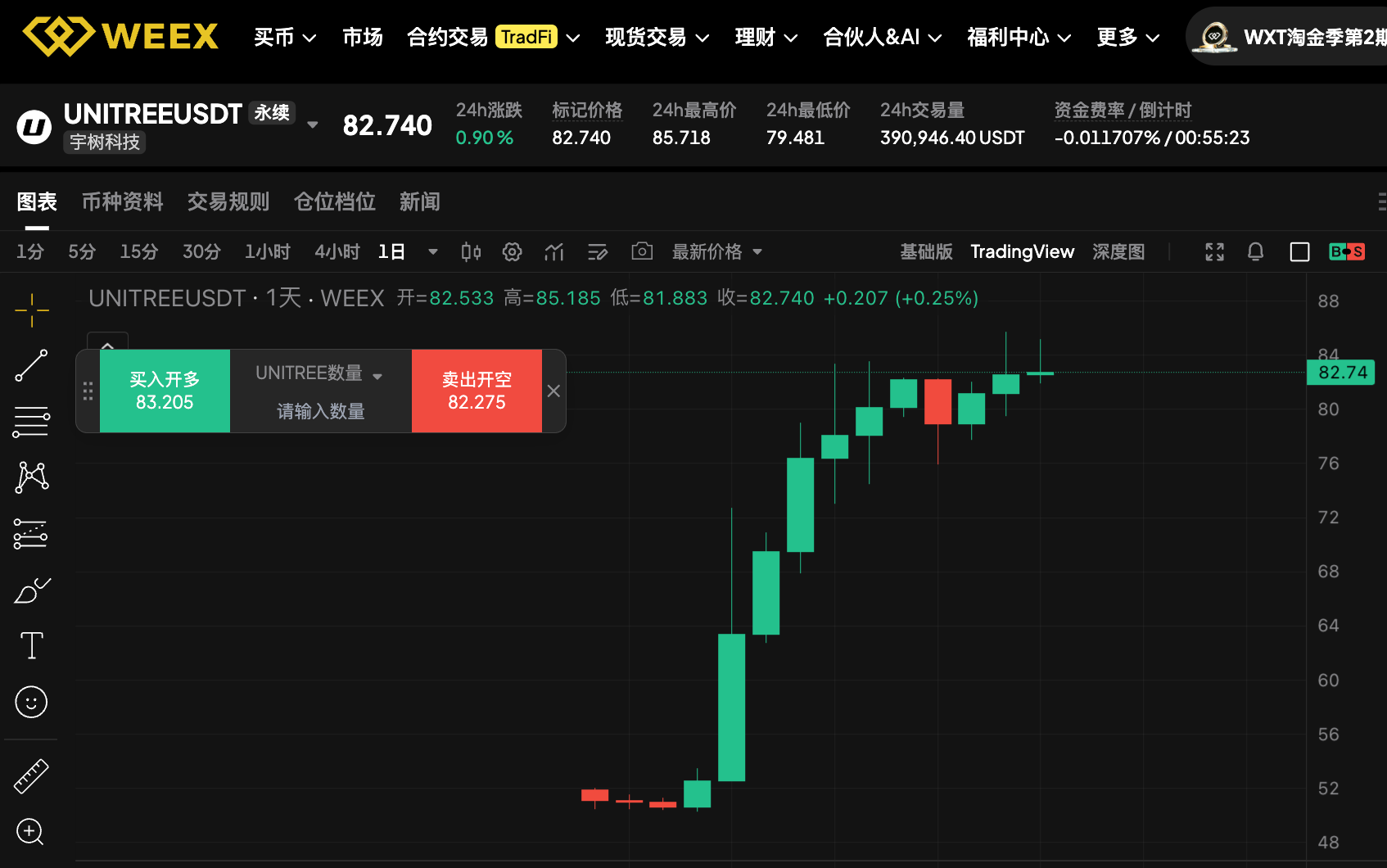This screenshot has width=1387, height=868.
Task: Switch to the 交易规则 tab
Action: [228, 201]
